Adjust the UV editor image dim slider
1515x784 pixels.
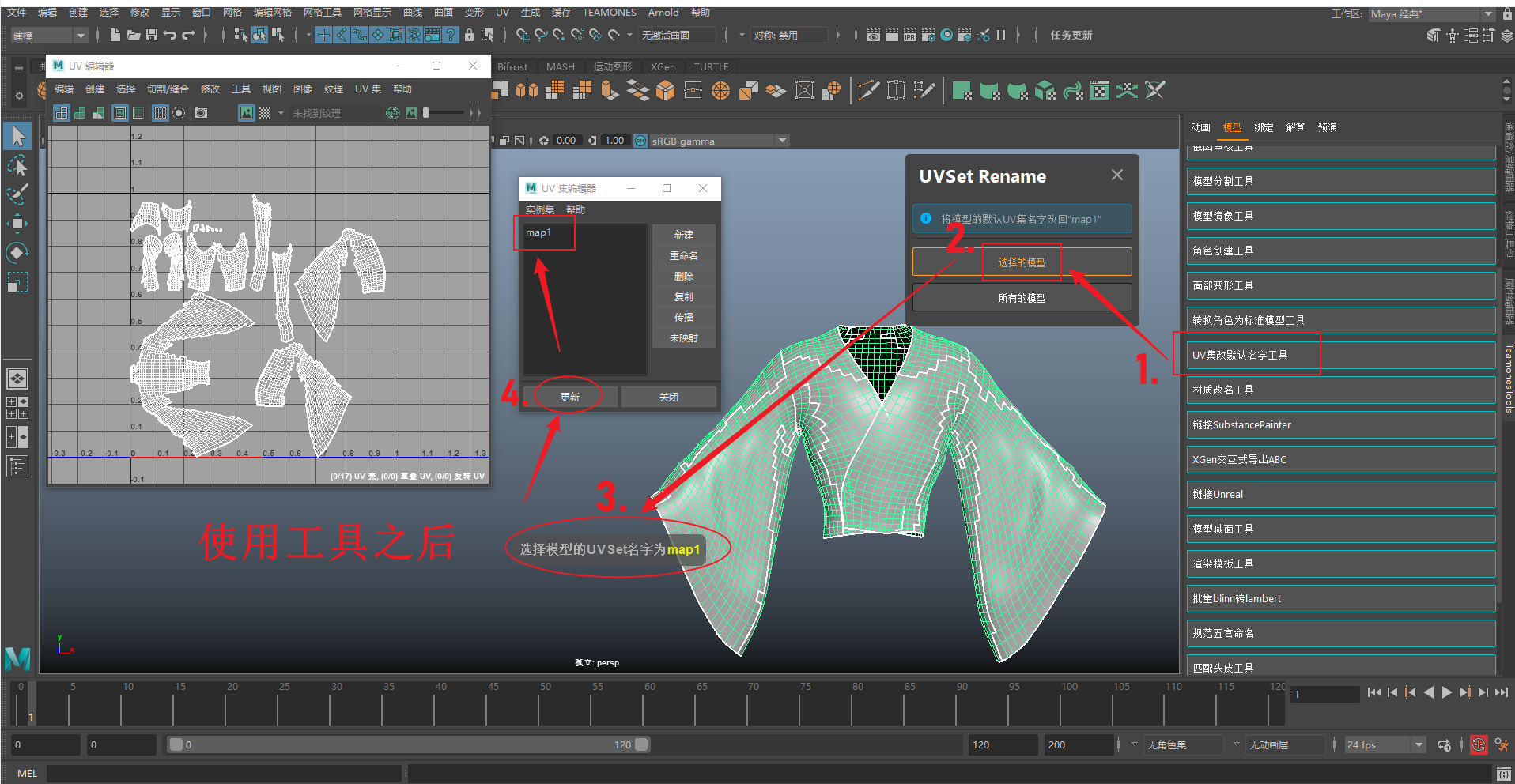tap(427, 113)
